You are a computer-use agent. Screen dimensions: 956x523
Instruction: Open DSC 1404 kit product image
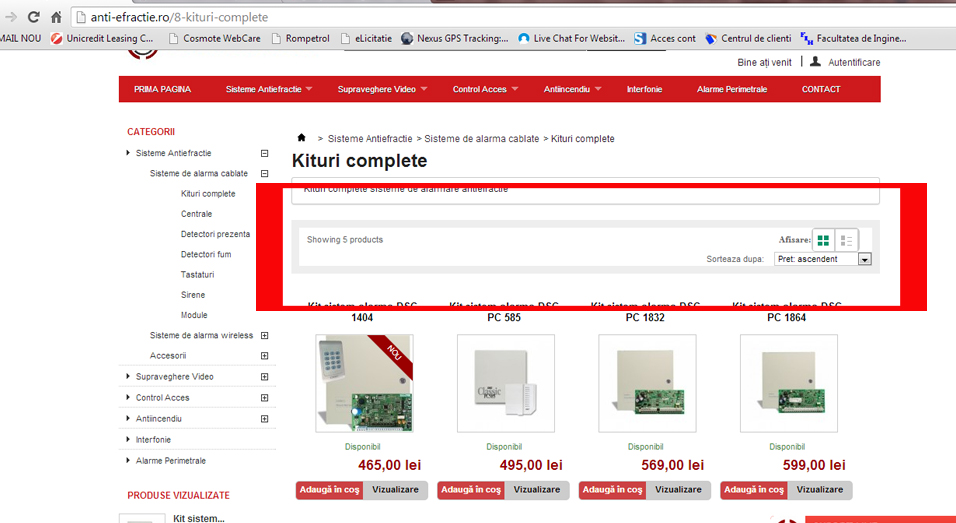tap(364, 383)
